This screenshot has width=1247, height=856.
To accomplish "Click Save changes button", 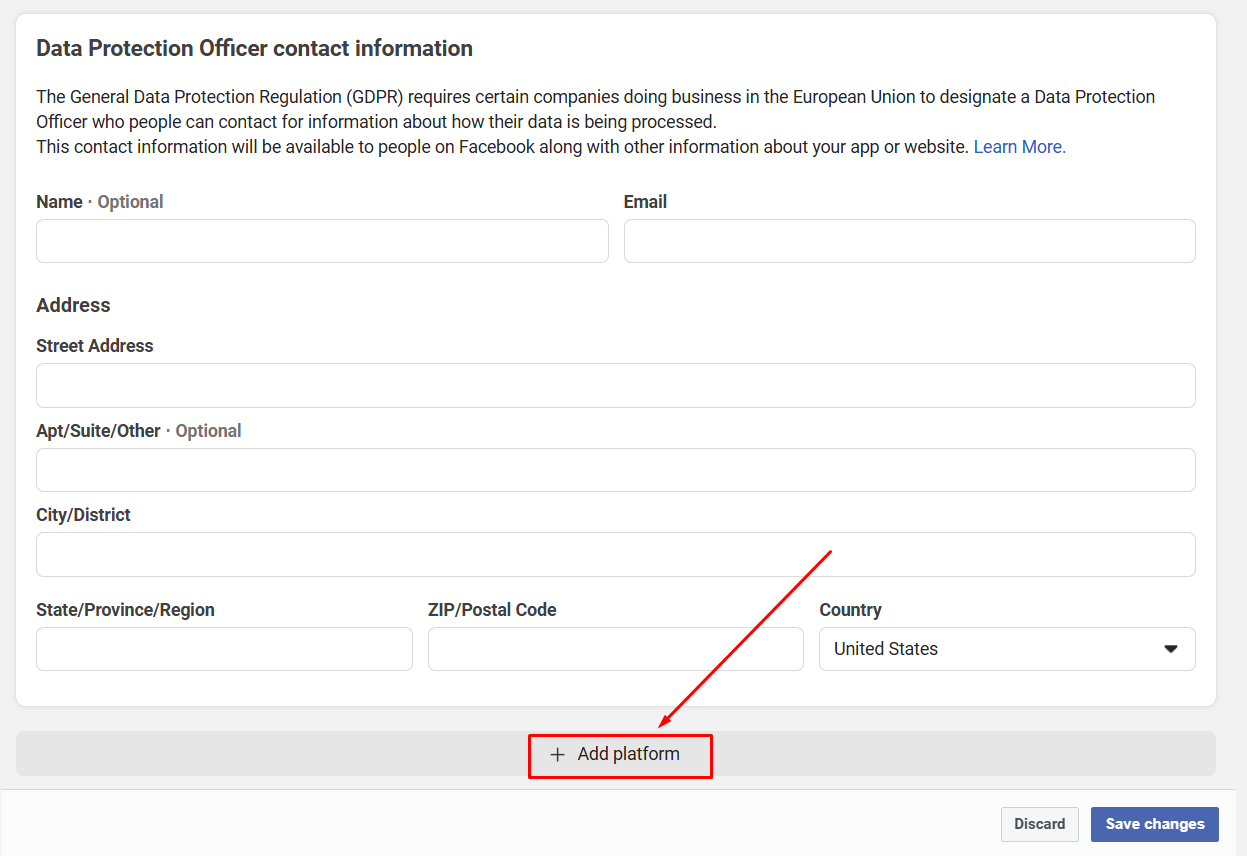I will [x=1155, y=824].
